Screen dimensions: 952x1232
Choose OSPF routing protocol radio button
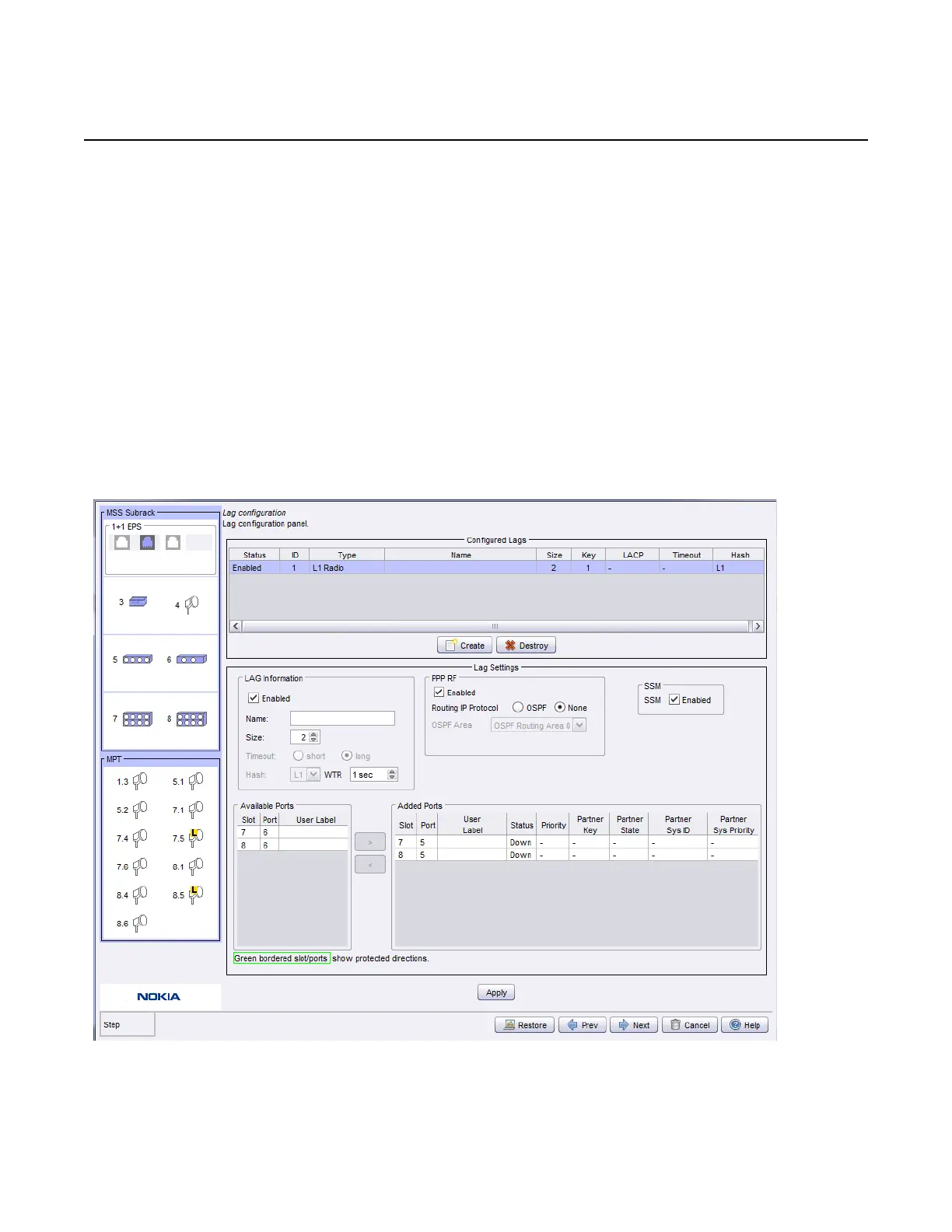coord(517,707)
